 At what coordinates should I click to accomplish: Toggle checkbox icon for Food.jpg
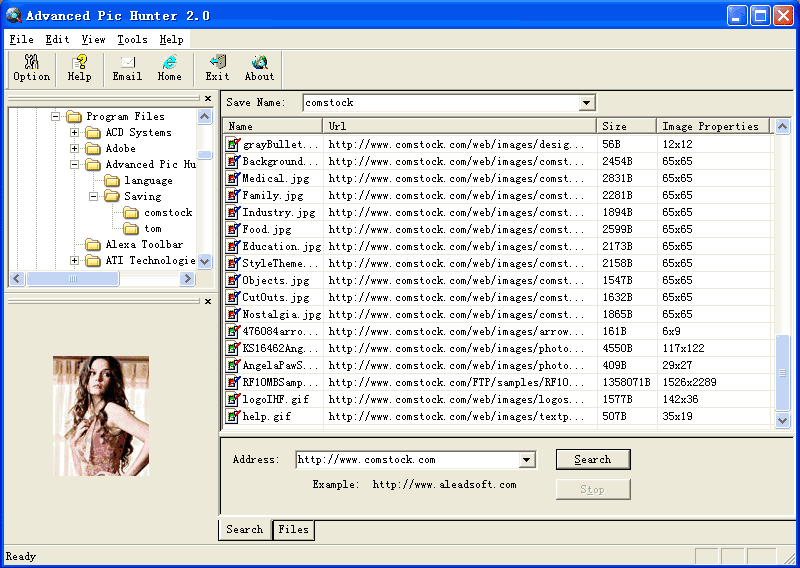pos(234,229)
